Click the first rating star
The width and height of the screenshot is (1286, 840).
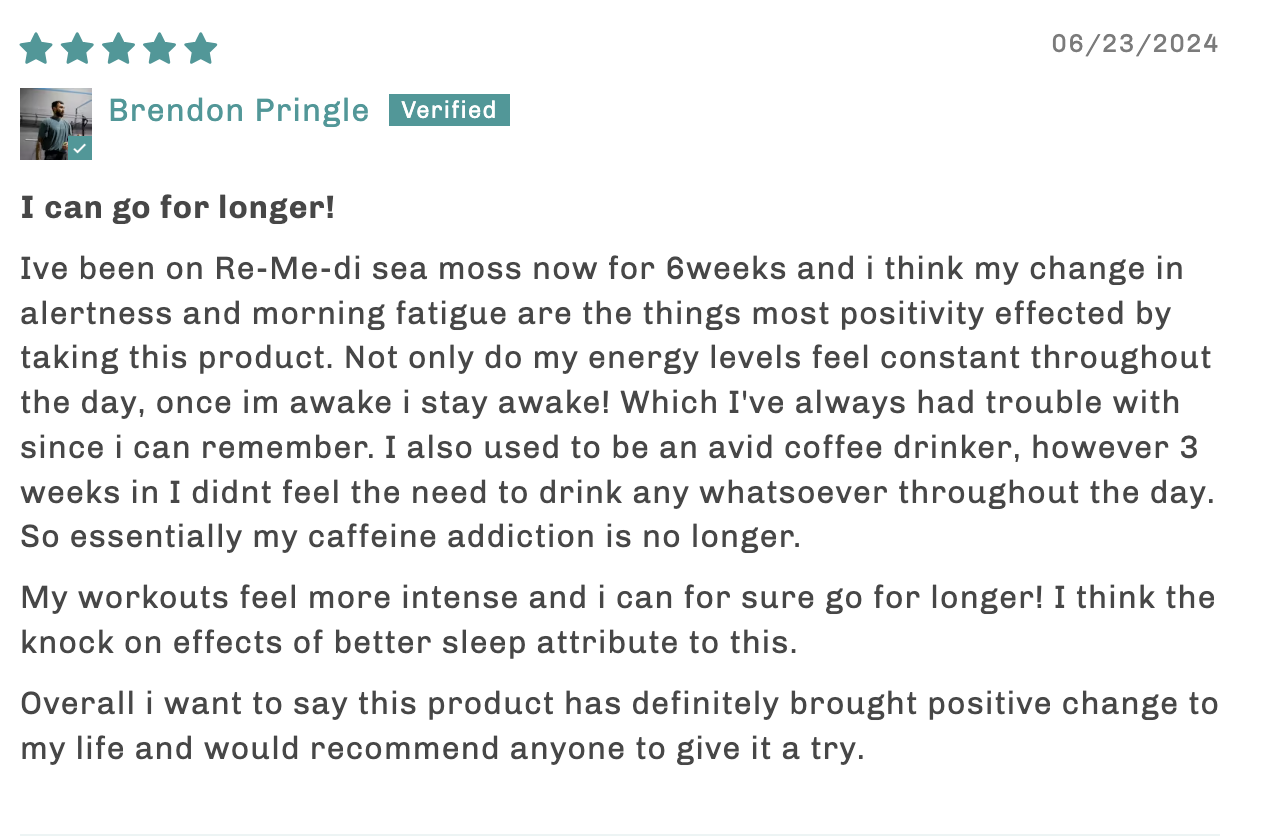tap(36, 48)
